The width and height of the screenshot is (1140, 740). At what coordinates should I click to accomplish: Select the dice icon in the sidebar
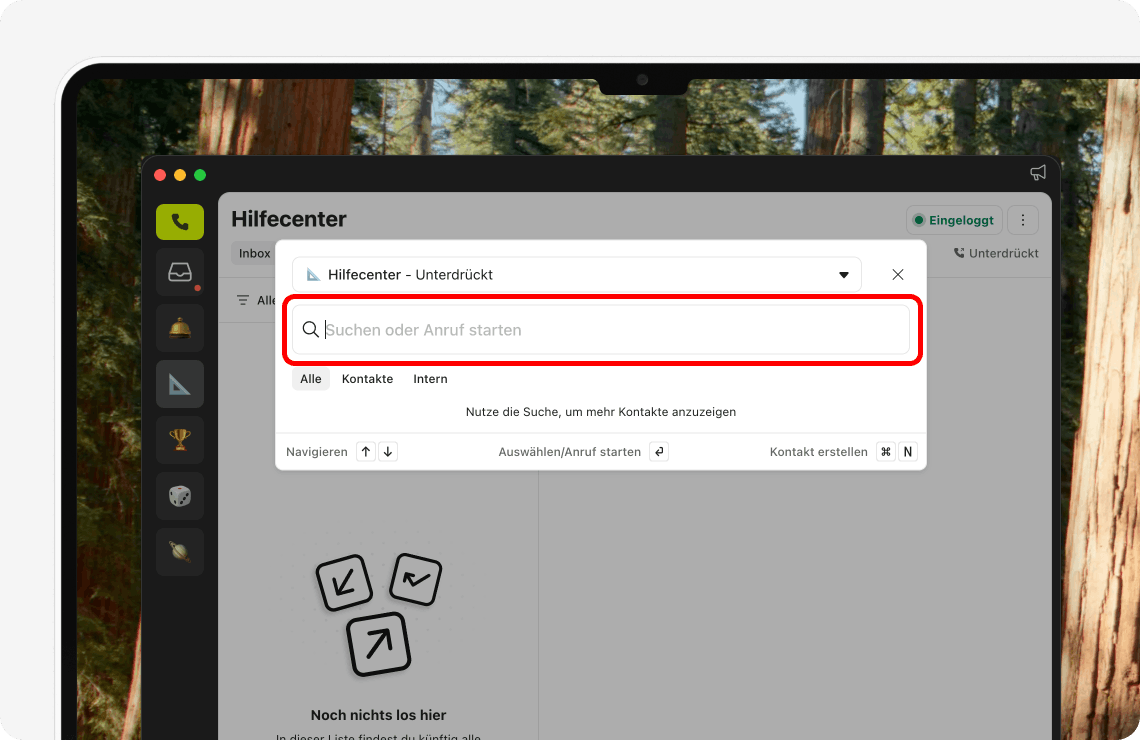(179, 495)
